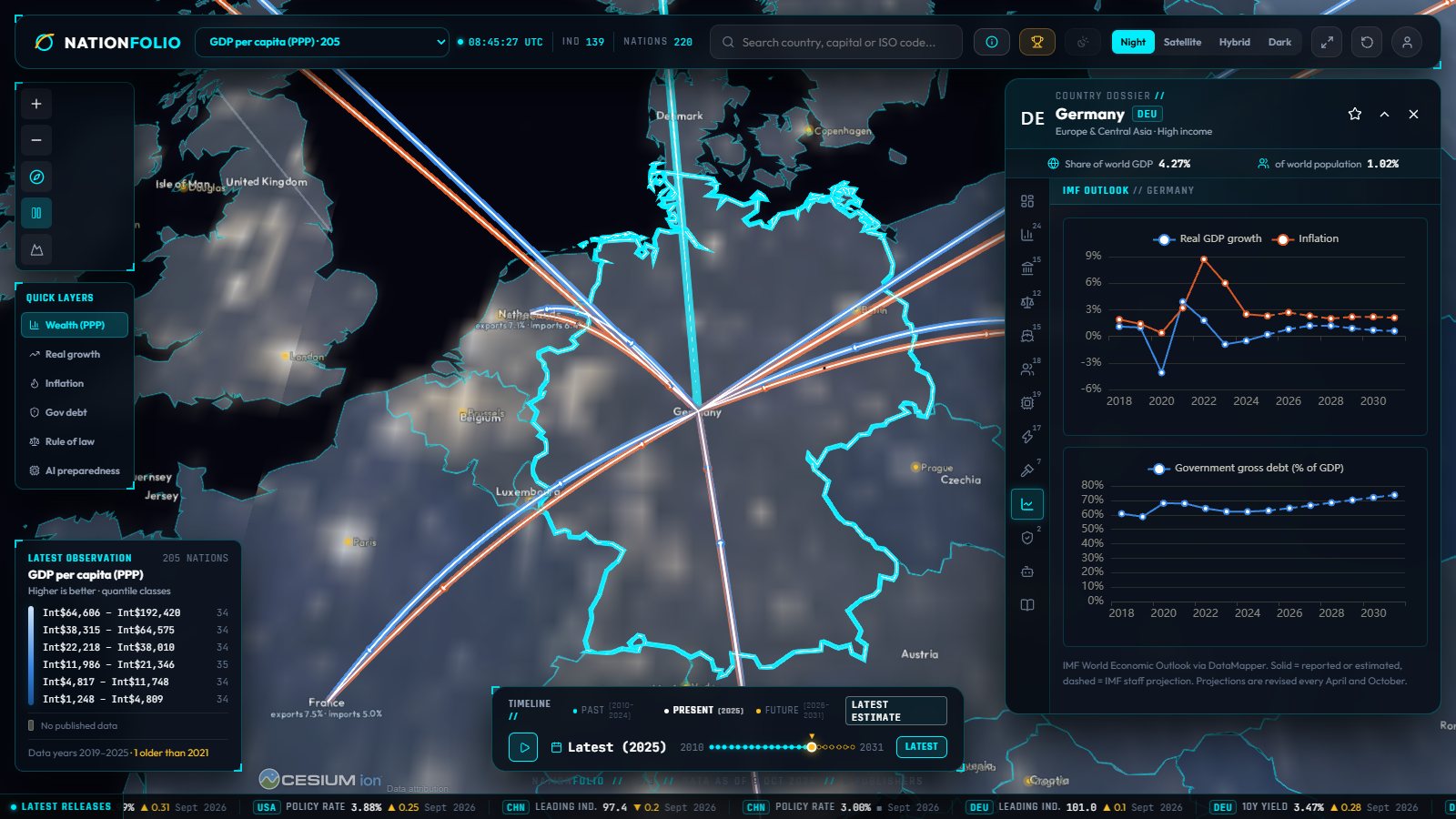
Task: Toggle Inflation legend series in chart
Action: (x=1306, y=238)
